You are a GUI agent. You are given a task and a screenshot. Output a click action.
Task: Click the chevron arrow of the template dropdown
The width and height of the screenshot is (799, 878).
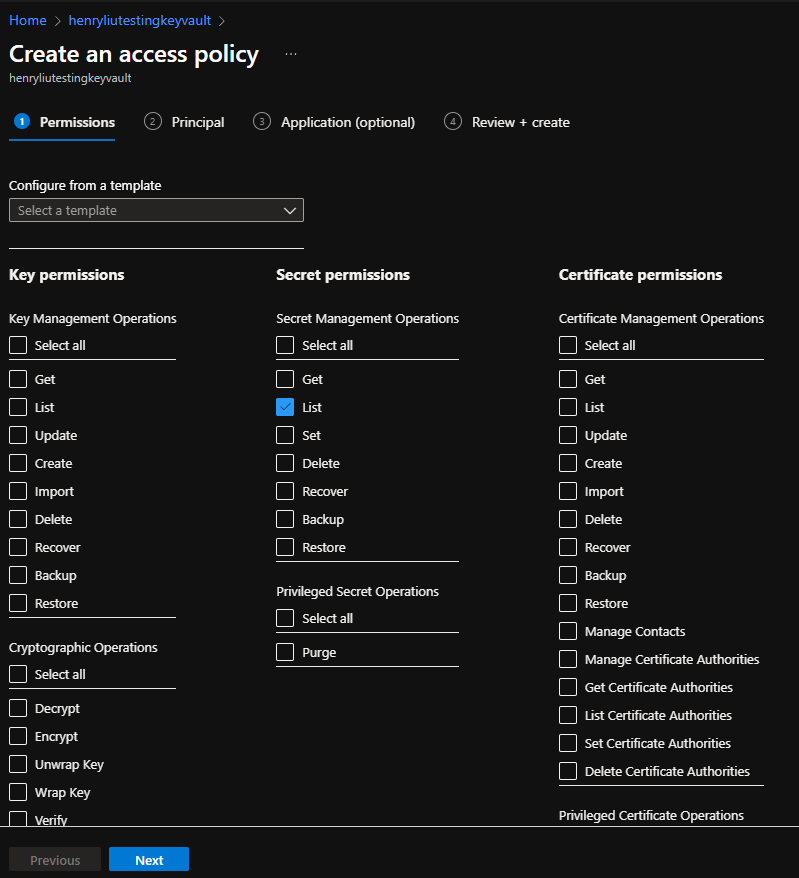[289, 211]
